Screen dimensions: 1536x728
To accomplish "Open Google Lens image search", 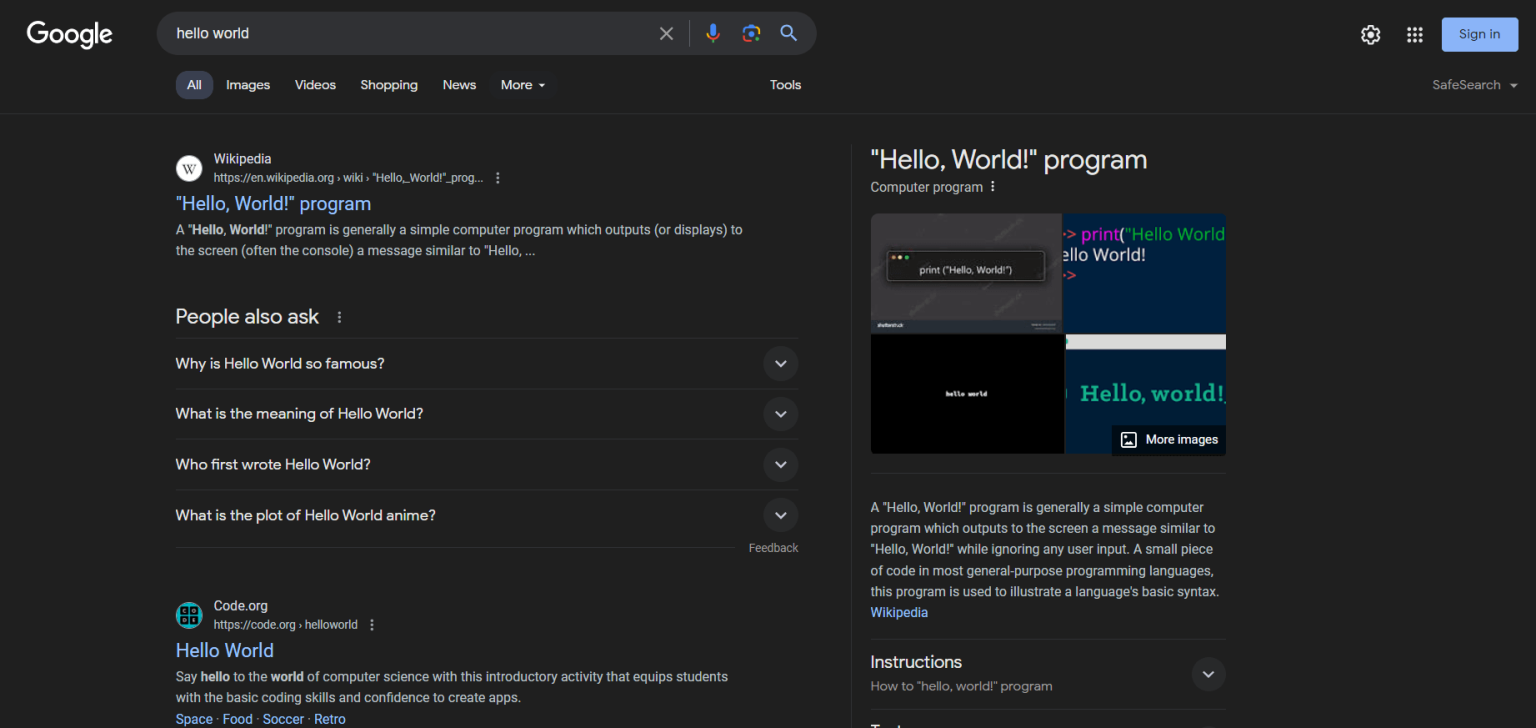I will coord(751,34).
